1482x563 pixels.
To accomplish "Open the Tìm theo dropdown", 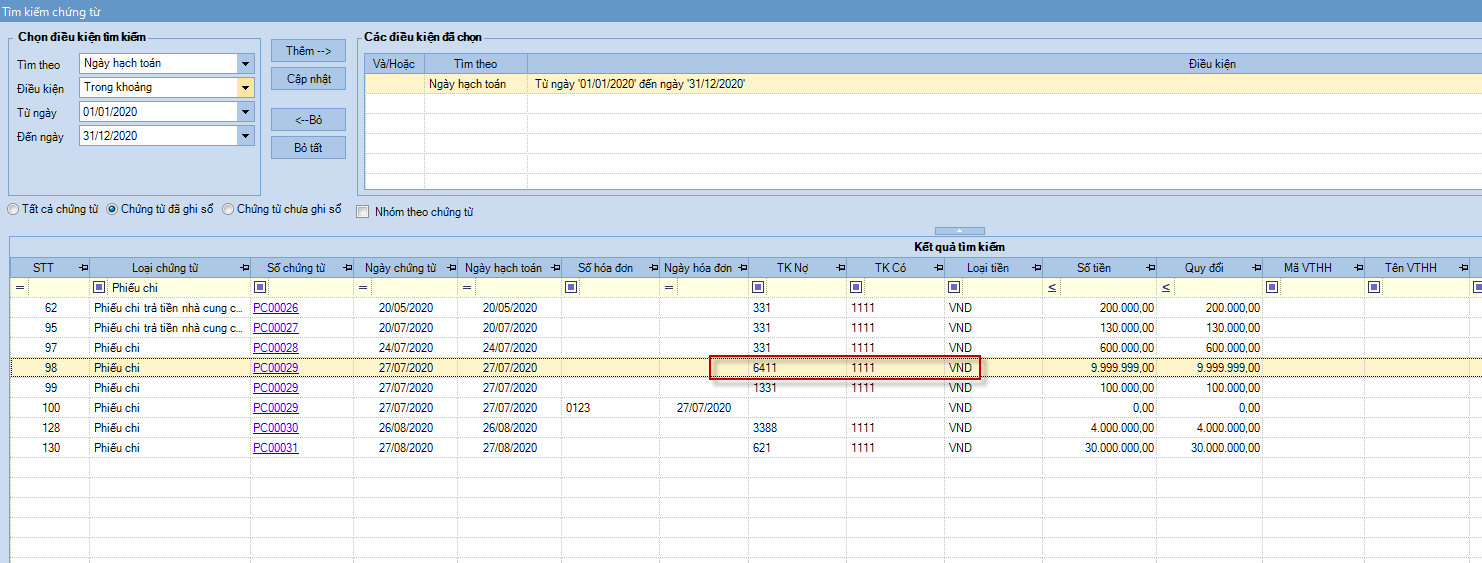I will click(245, 64).
